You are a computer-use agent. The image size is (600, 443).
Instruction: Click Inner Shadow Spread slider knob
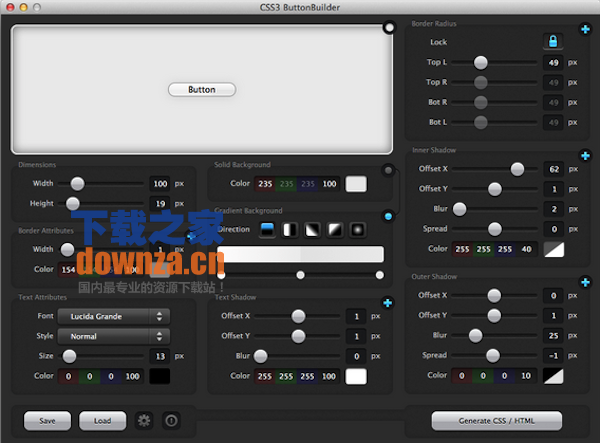pyautogui.click(x=495, y=229)
